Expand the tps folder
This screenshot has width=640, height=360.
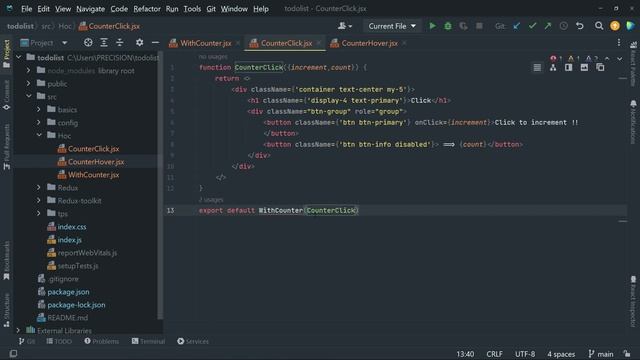coord(39,213)
